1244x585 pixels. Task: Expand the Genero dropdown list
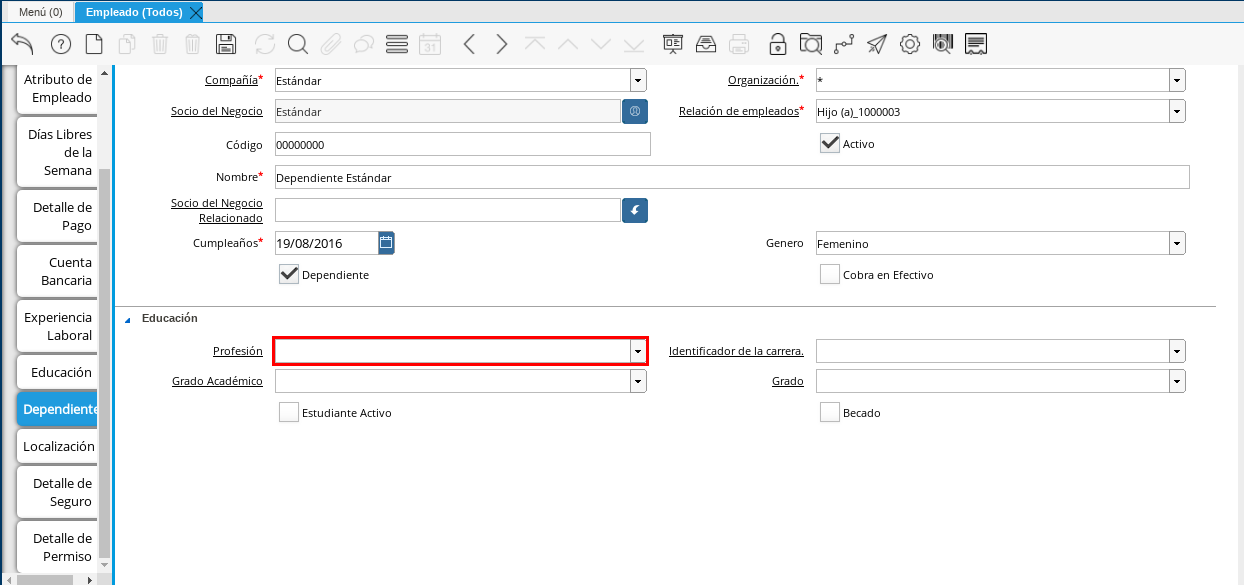coord(1177,243)
